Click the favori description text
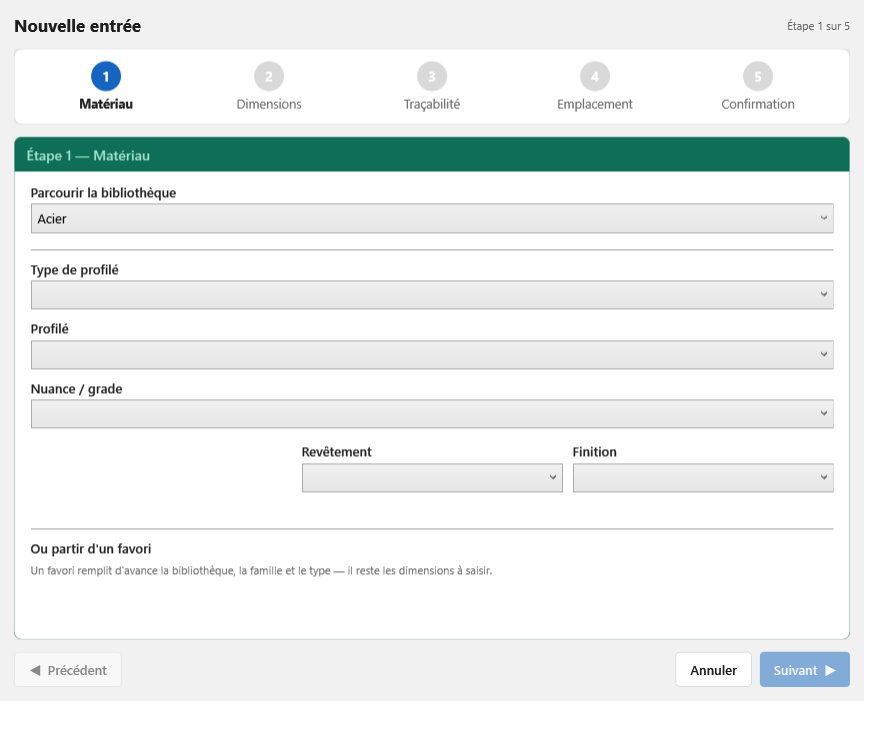The width and height of the screenshot is (880, 740). pyautogui.click(x=262, y=571)
